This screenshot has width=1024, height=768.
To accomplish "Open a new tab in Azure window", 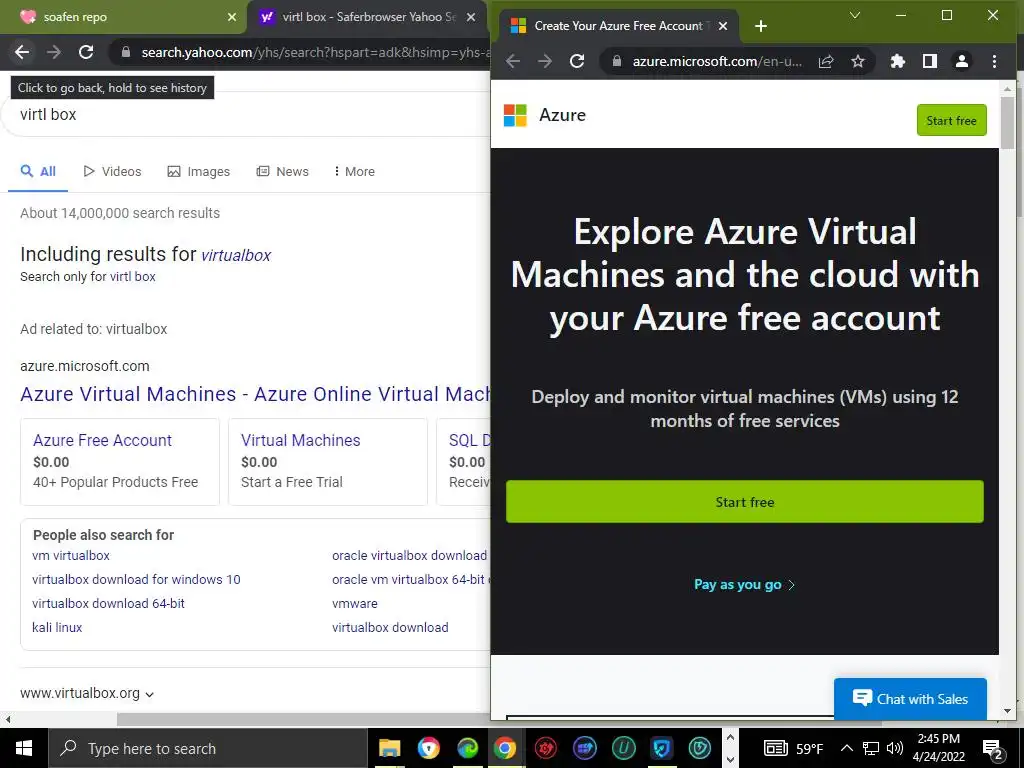I will pos(761,25).
